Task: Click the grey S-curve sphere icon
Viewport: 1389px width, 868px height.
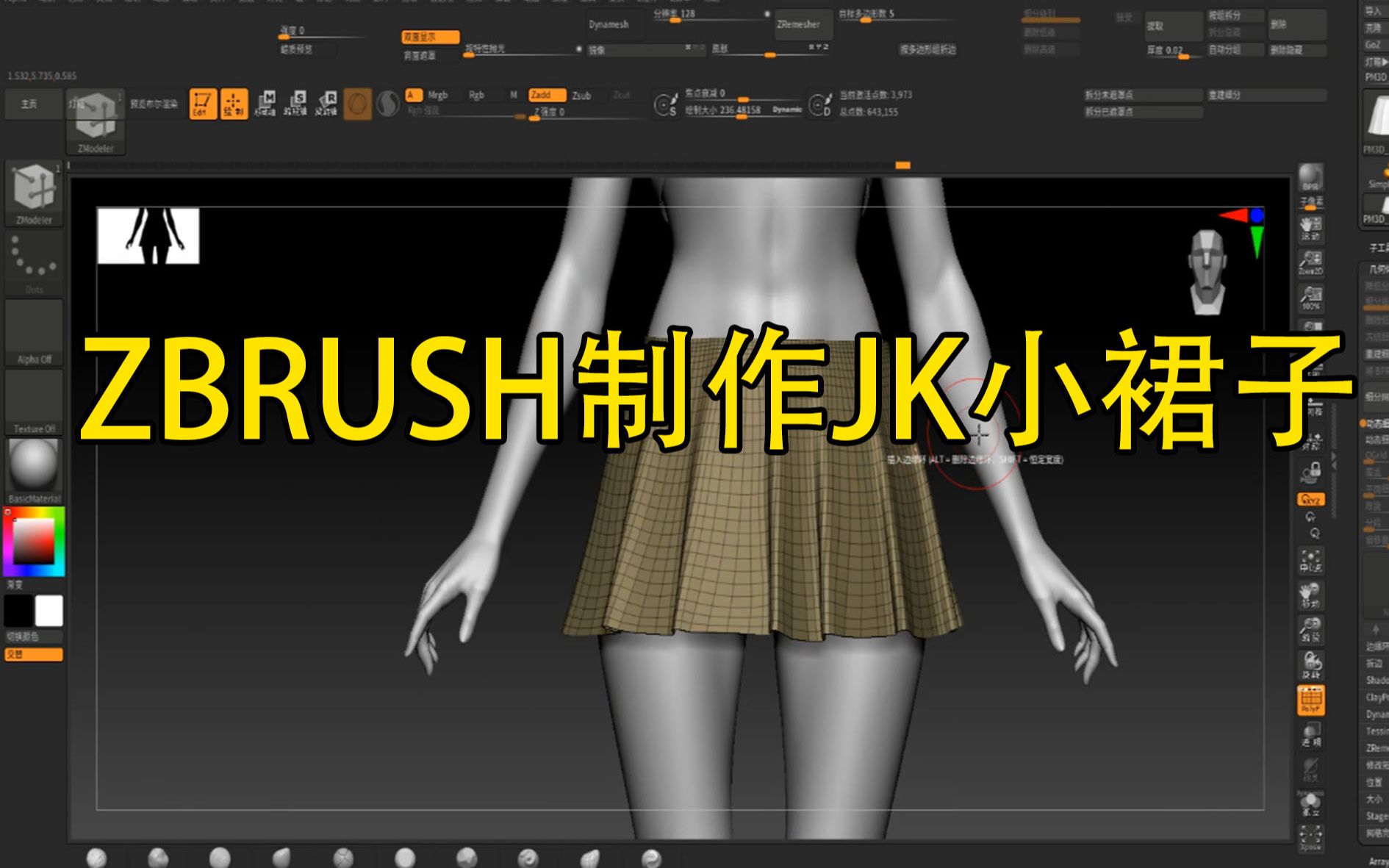Action: [x=387, y=104]
